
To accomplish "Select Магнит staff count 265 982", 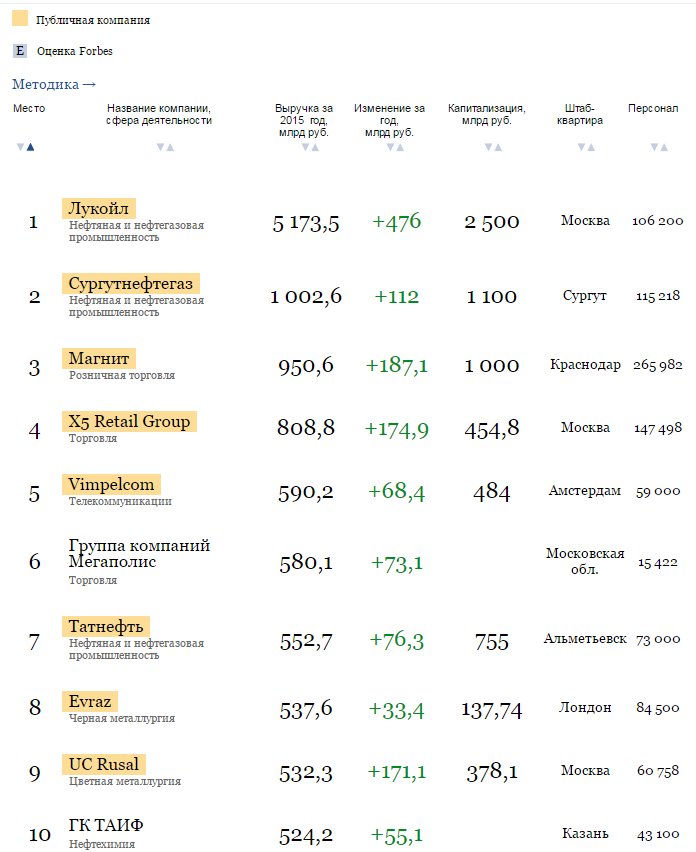I will coord(658,365).
